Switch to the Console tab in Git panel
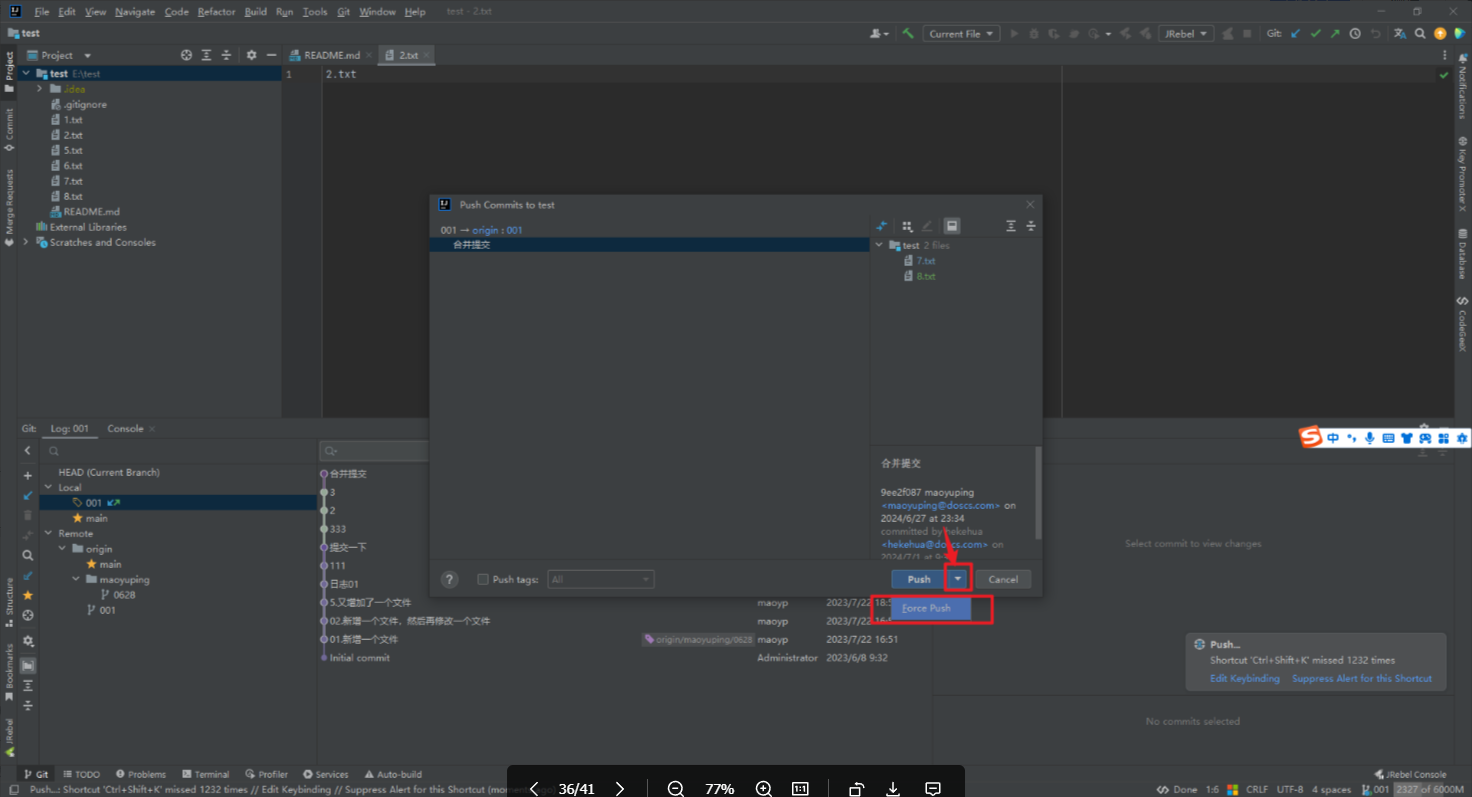 click(x=125, y=429)
